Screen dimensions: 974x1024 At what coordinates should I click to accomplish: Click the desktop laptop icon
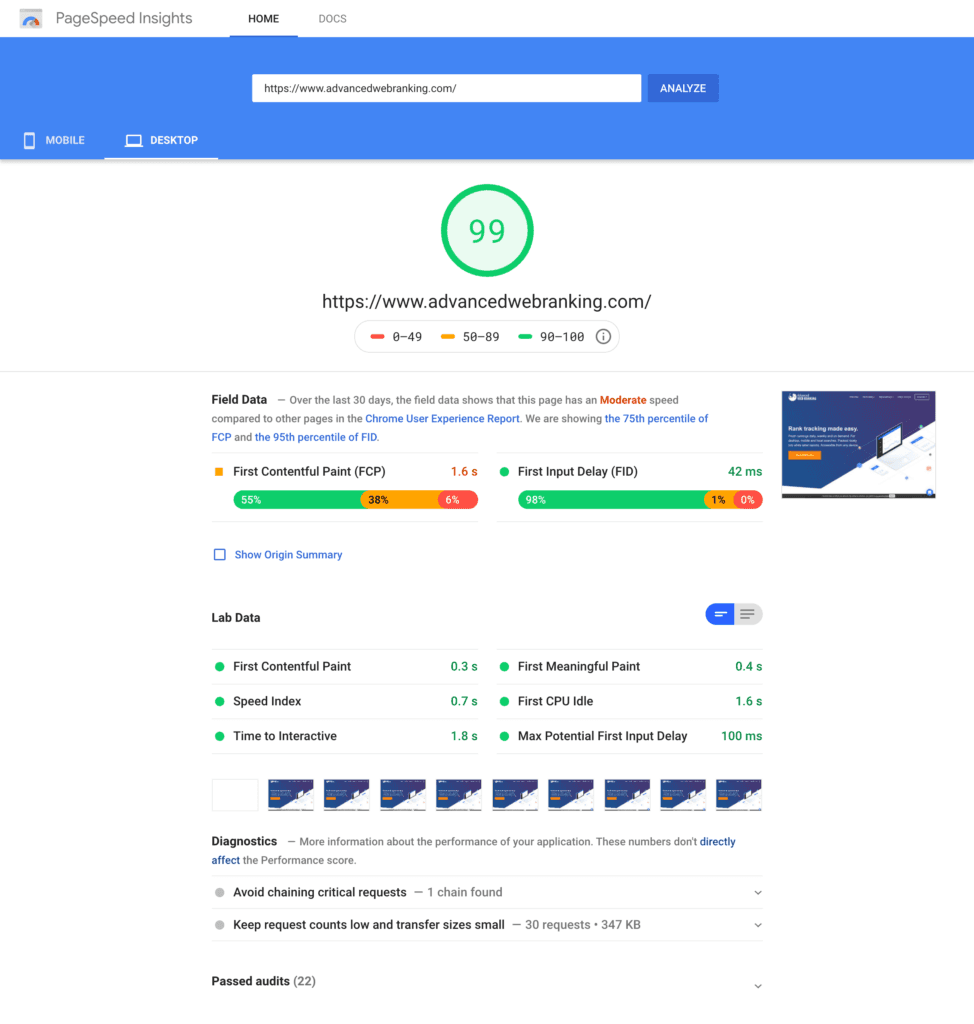point(134,140)
